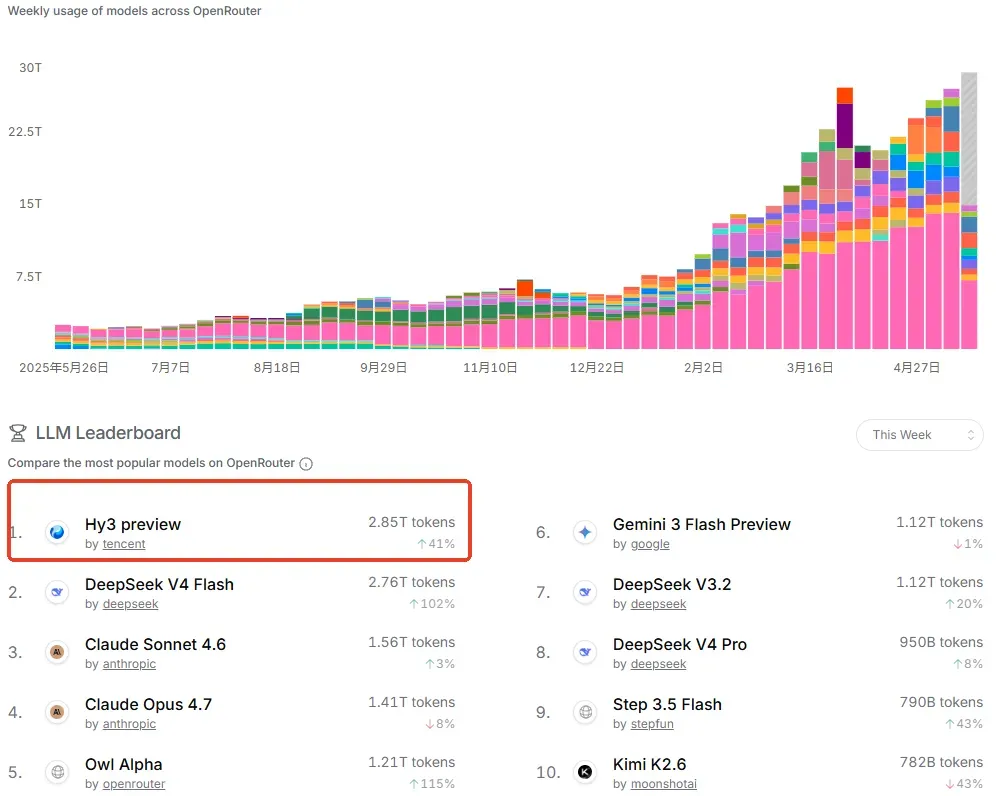The width and height of the screenshot is (1004, 796).
Task: Click the DeepSeek logo beside DeepSeek V3.2
Action: pos(585,592)
